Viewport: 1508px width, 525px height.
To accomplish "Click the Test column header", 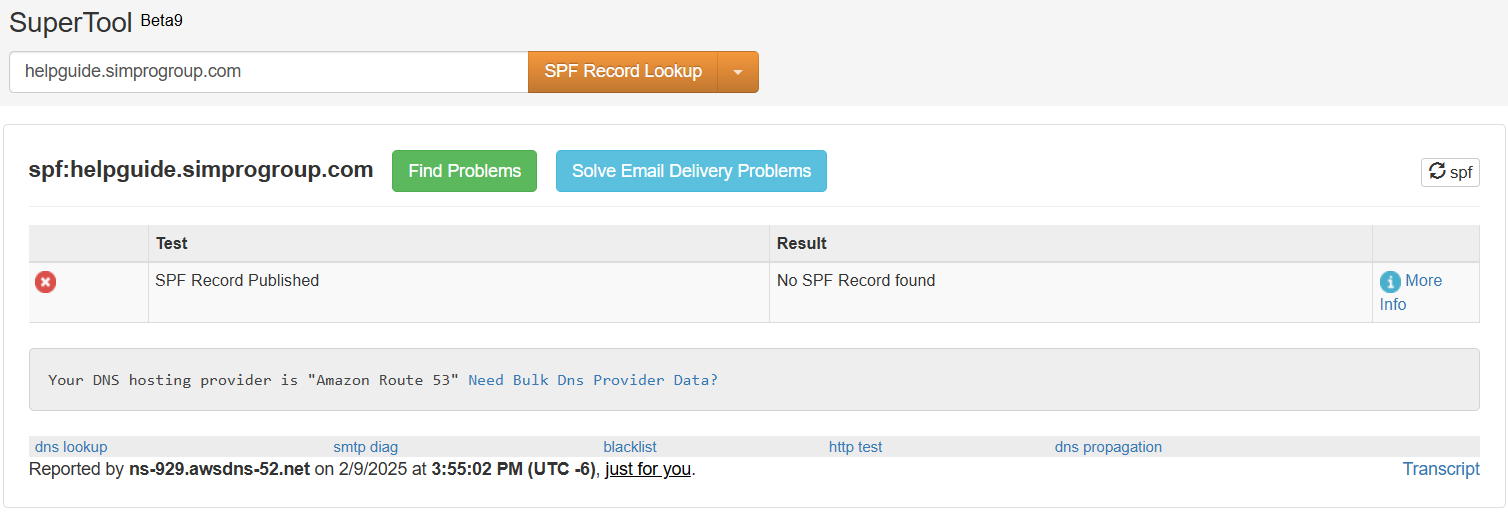I will [x=171, y=243].
